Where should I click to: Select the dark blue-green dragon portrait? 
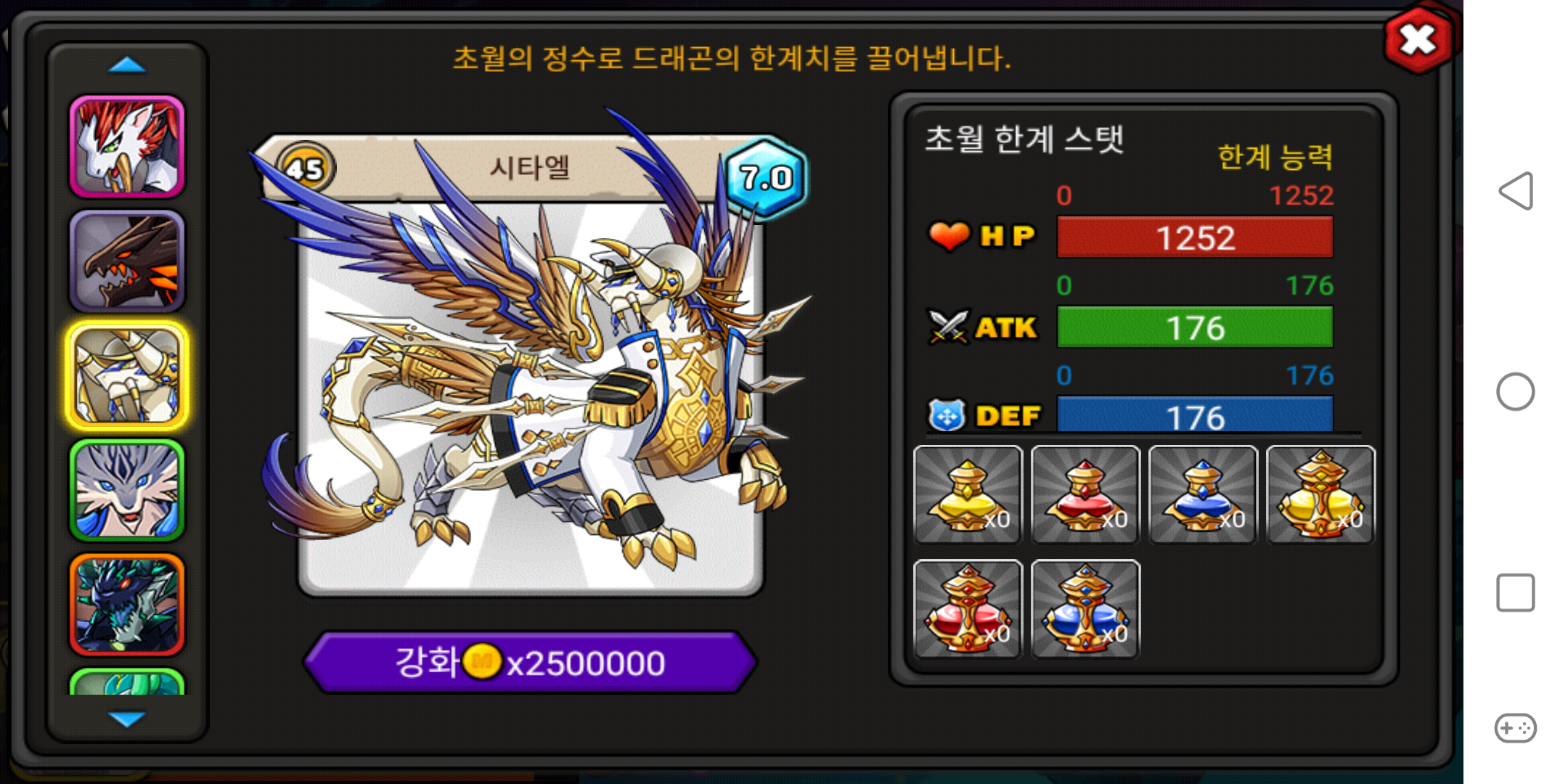point(127,605)
